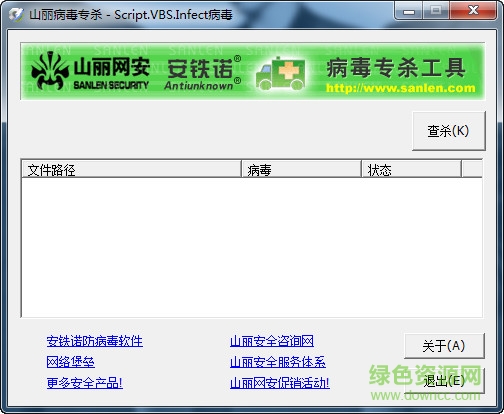Open the 网络堡垒 link
This screenshot has height=414, width=504.
(71, 362)
